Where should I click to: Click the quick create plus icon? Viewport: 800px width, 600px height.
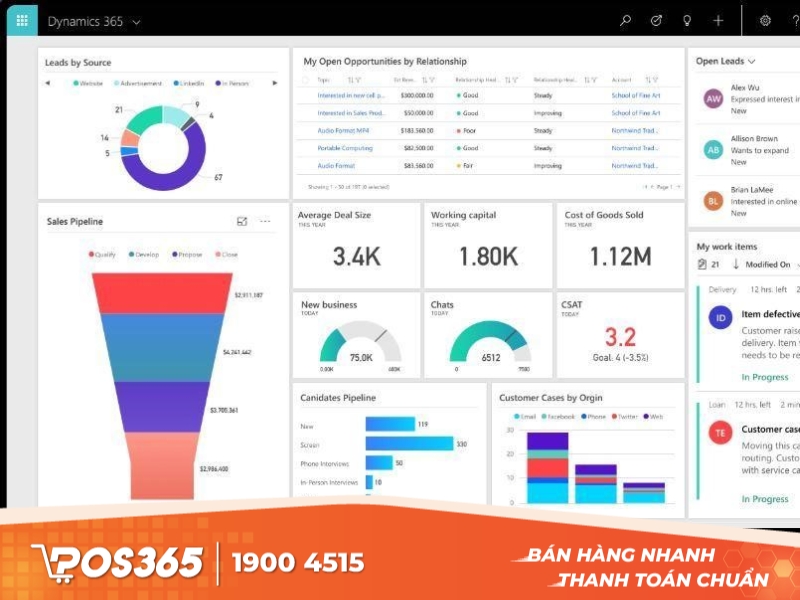[717, 20]
